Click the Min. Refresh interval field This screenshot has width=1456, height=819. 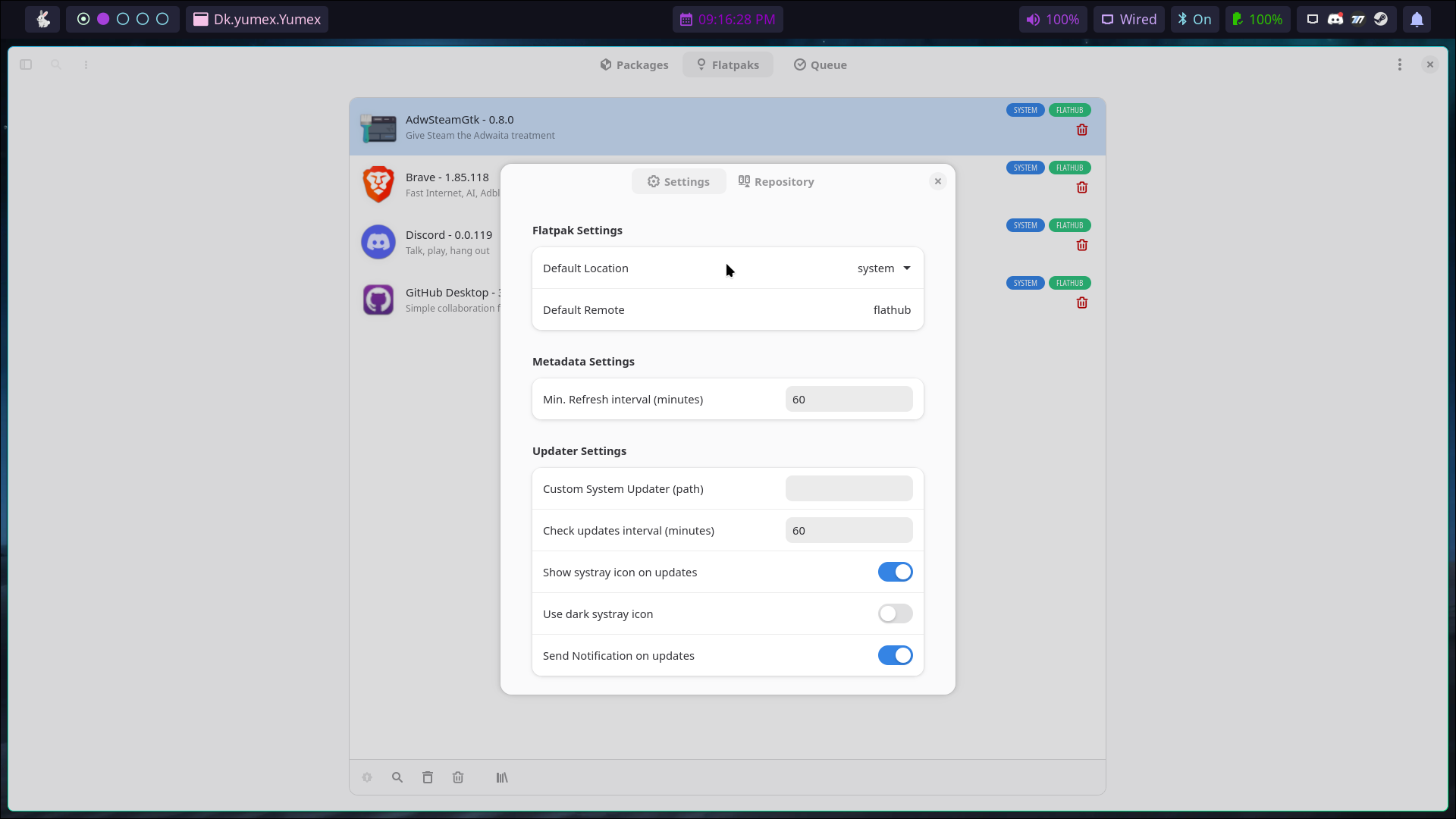[849, 400]
